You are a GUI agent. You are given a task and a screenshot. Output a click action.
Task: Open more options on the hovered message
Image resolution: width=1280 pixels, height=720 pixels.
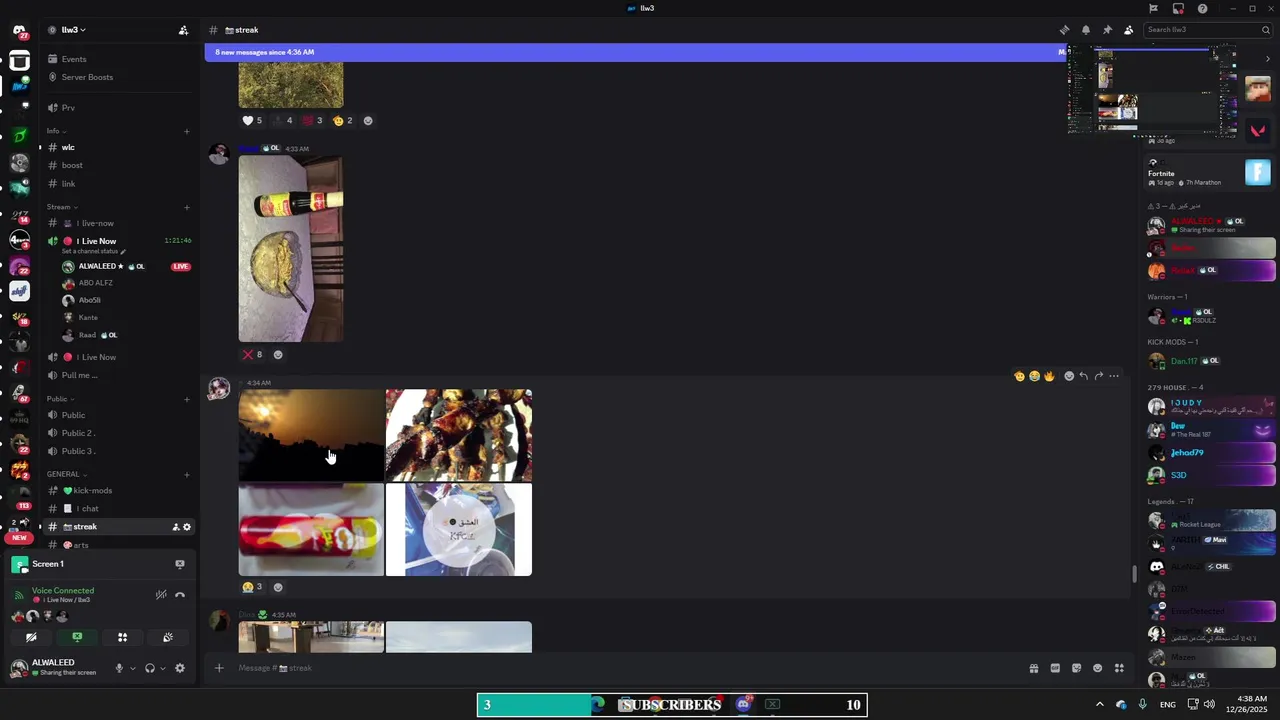pyautogui.click(x=1114, y=376)
